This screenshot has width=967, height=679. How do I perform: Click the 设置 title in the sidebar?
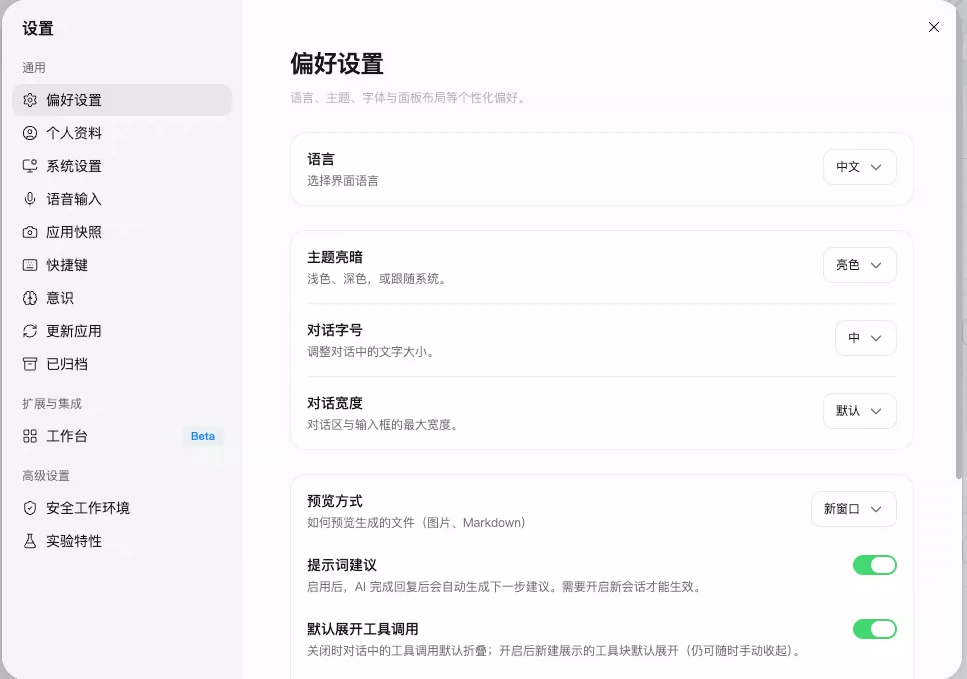38,28
